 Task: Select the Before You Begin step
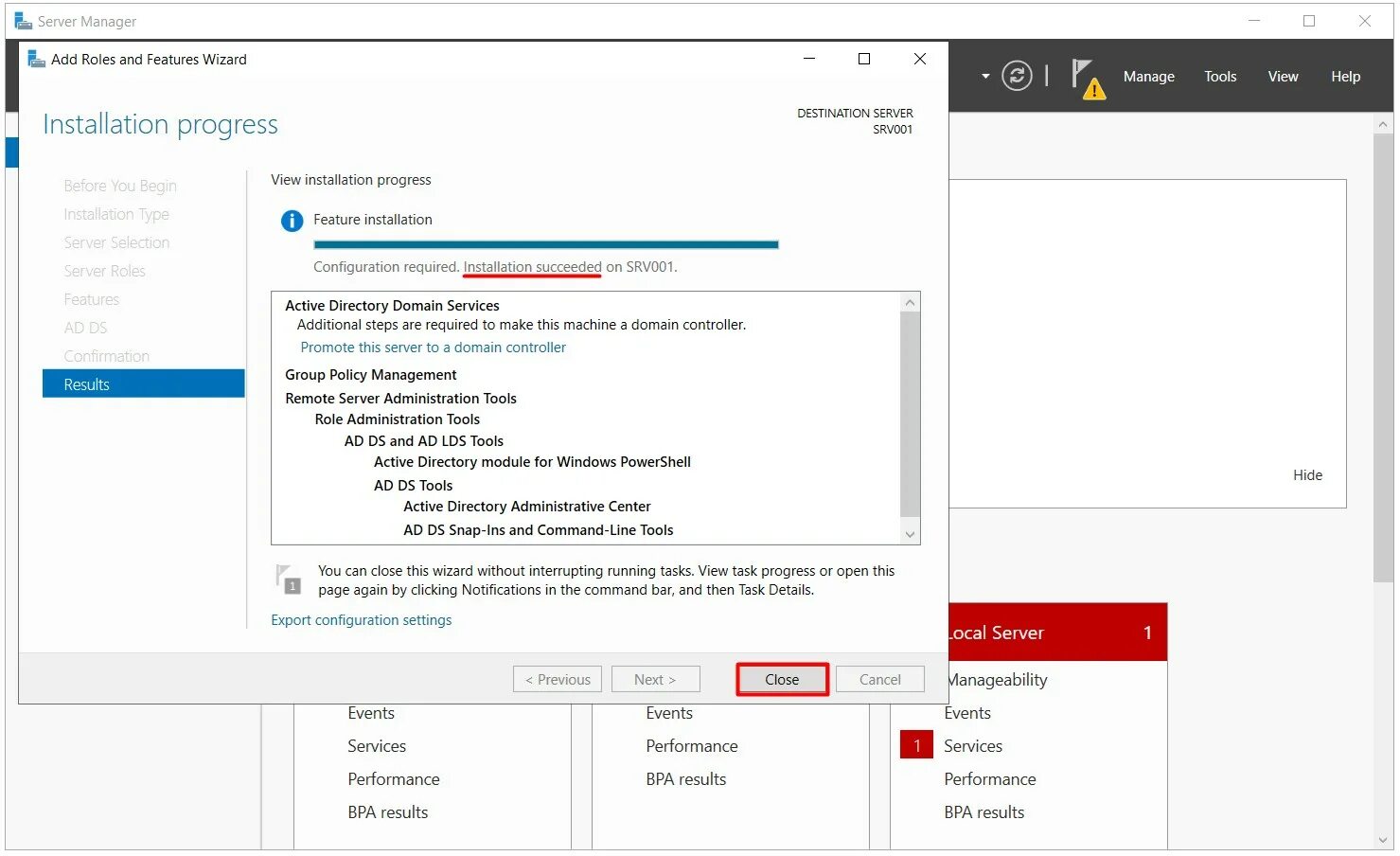120,186
